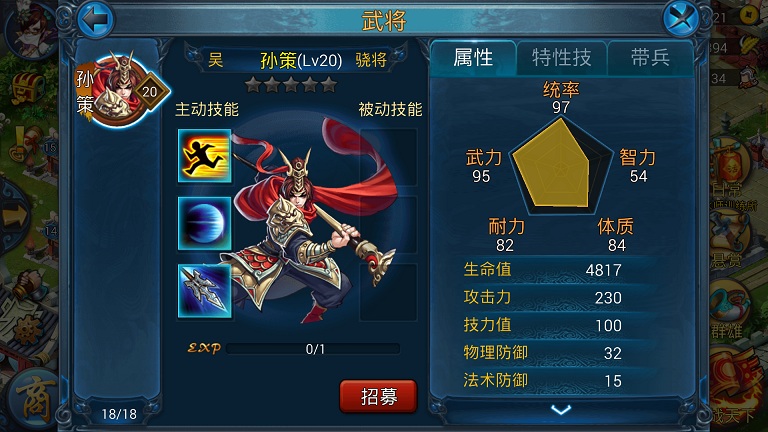Open the 属性 tab
768x432 pixels.
[473, 58]
